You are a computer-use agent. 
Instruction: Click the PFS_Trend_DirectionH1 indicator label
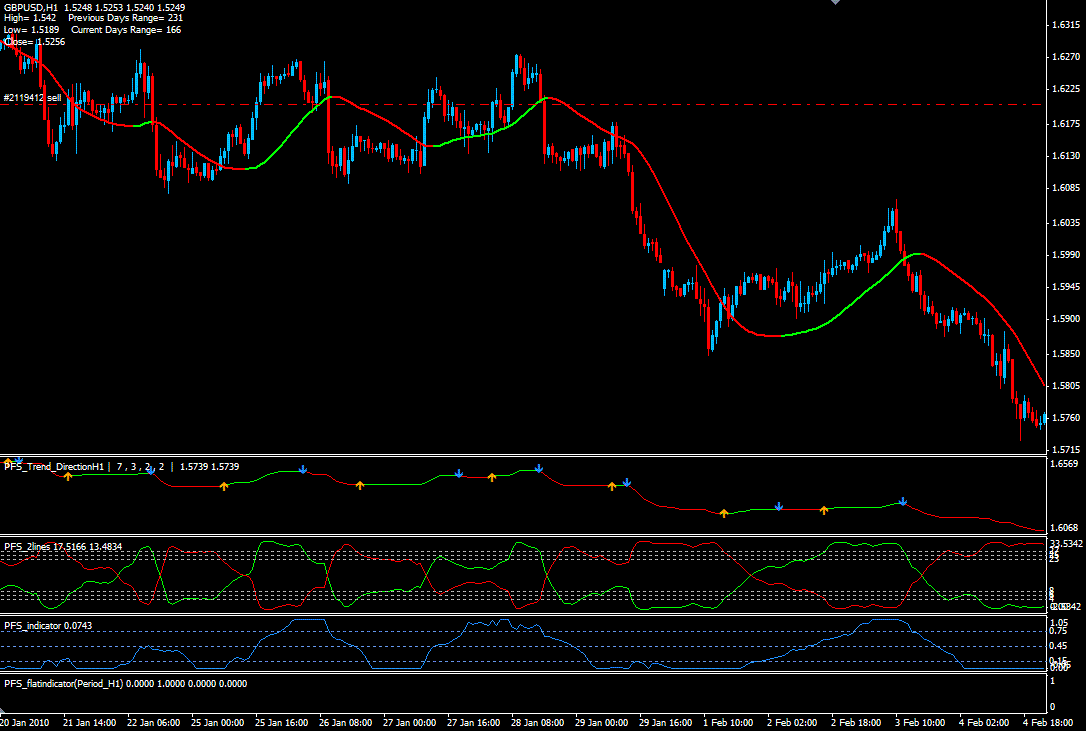pyautogui.click(x=55, y=467)
